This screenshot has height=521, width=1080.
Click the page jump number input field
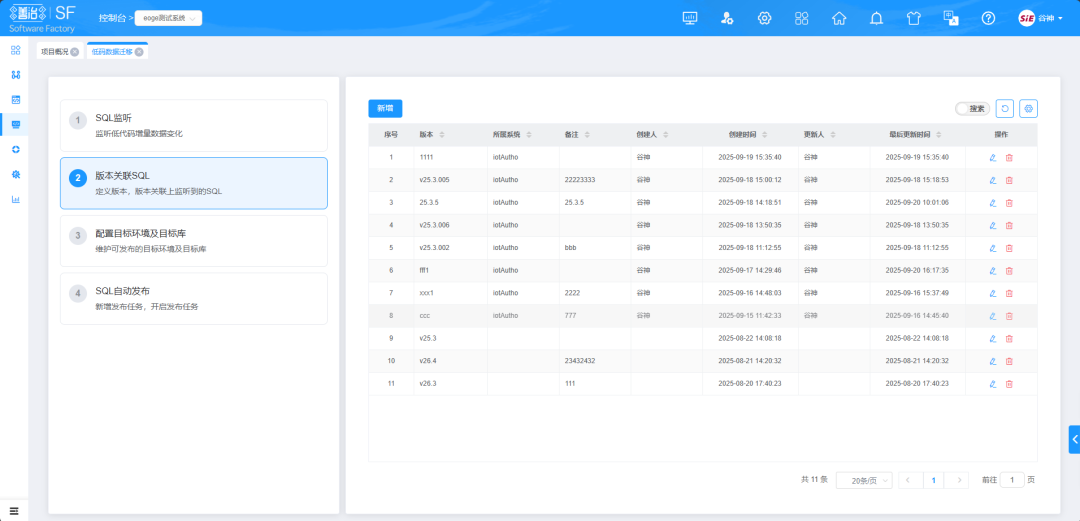pyautogui.click(x=1012, y=480)
